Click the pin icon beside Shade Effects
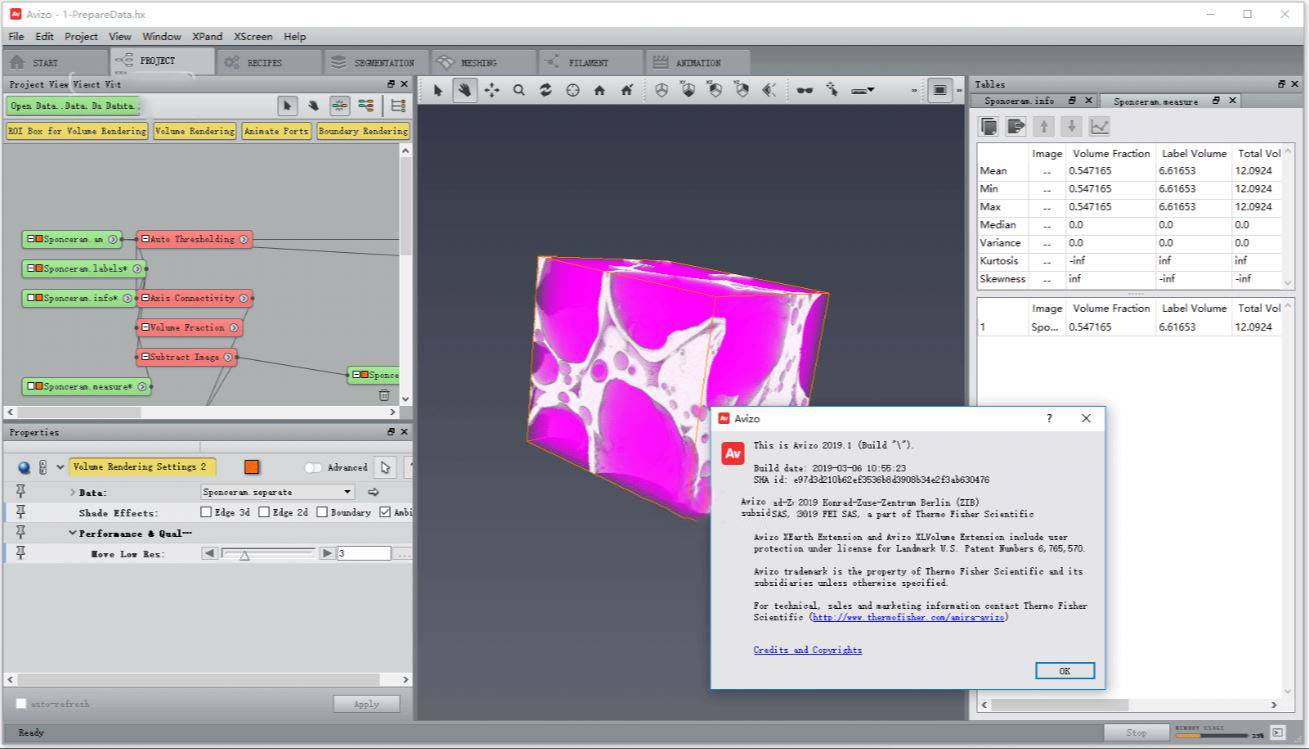This screenshot has height=749, width=1309. point(20,512)
